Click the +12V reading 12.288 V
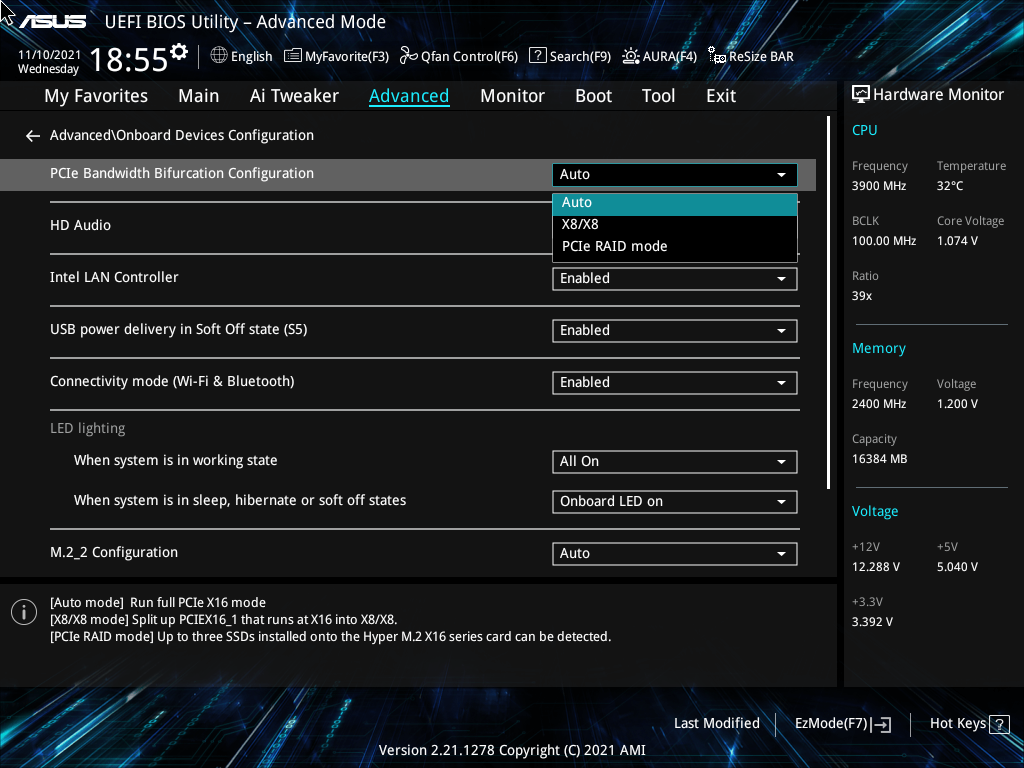The height and width of the screenshot is (768, 1024). coord(875,567)
